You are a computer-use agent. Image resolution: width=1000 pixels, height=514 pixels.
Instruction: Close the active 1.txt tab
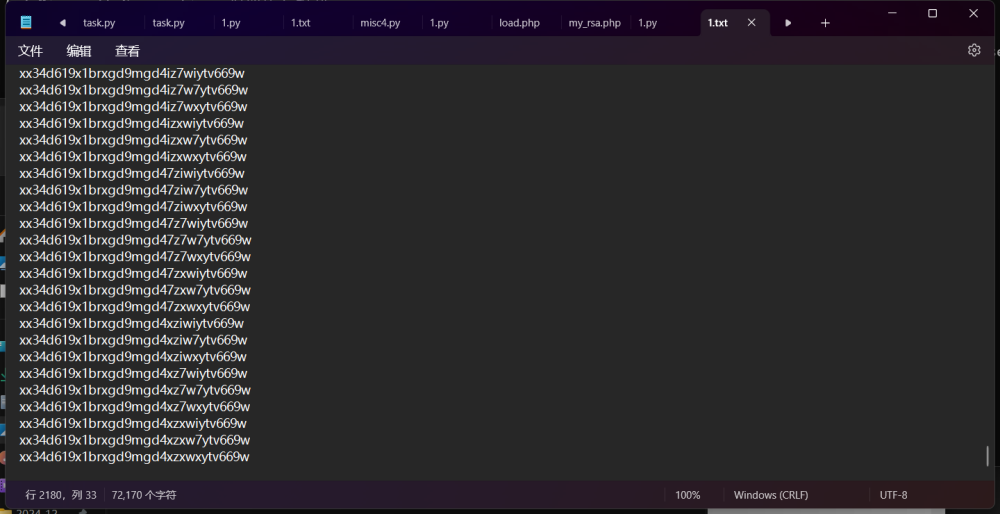751,22
